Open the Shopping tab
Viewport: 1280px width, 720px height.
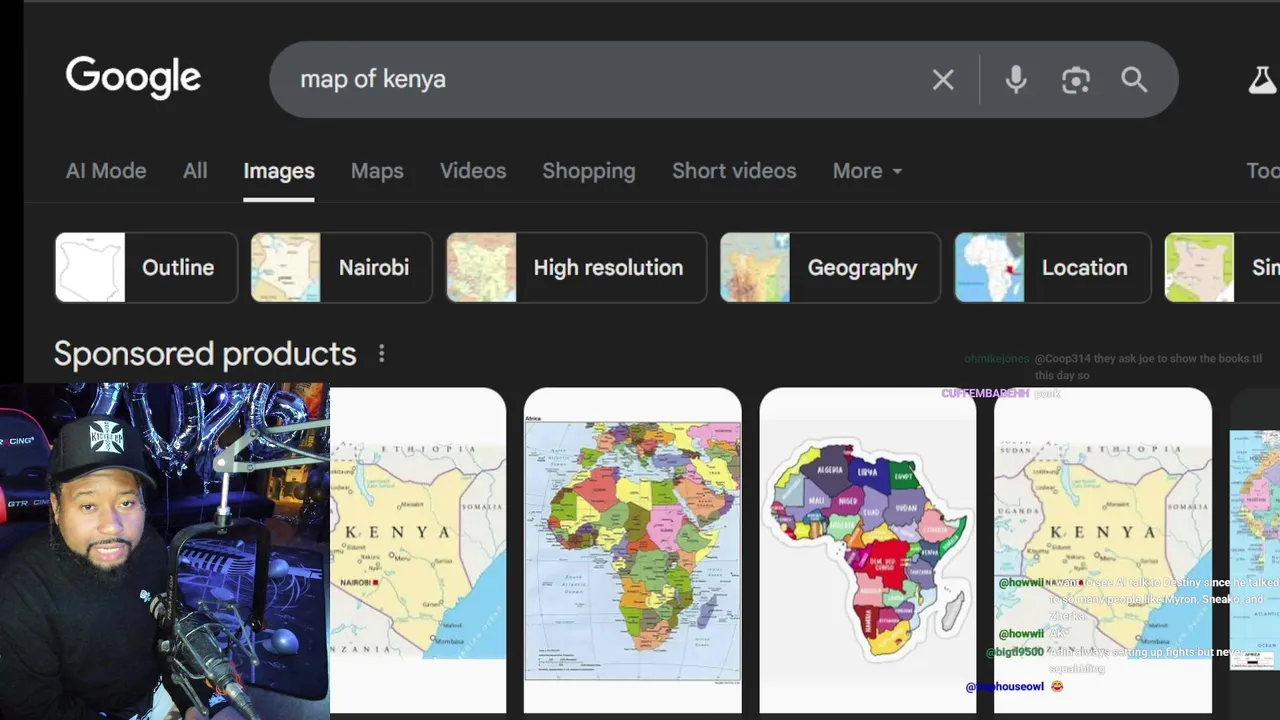pyautogui.click(x=589, y=171)
